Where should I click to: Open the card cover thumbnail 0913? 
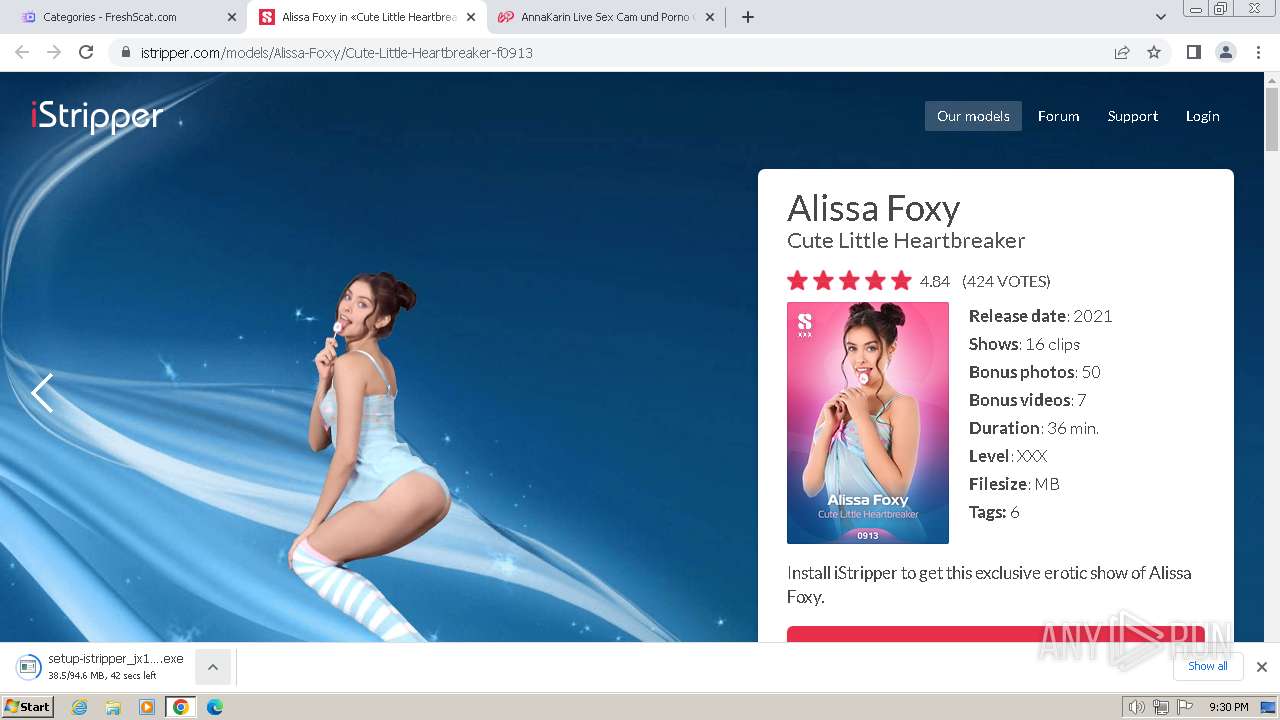coord(868,423)
